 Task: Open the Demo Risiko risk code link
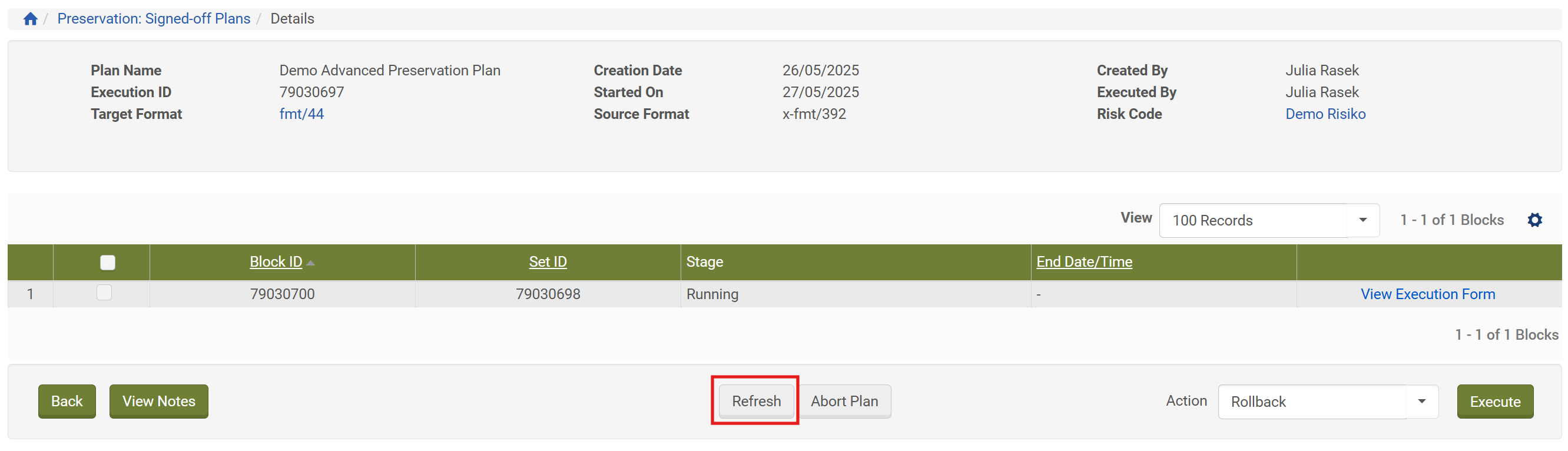point(1324,114)
